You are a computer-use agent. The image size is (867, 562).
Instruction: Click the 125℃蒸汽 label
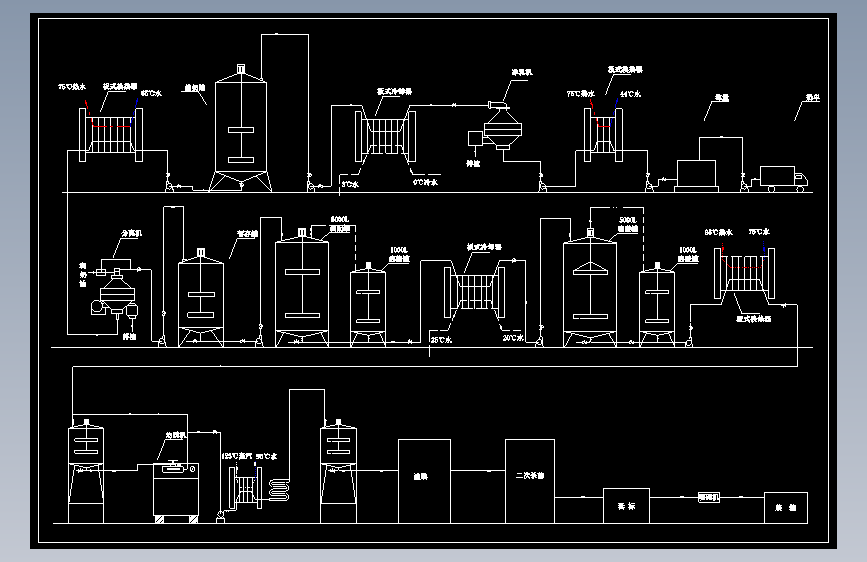pos(237,456)
